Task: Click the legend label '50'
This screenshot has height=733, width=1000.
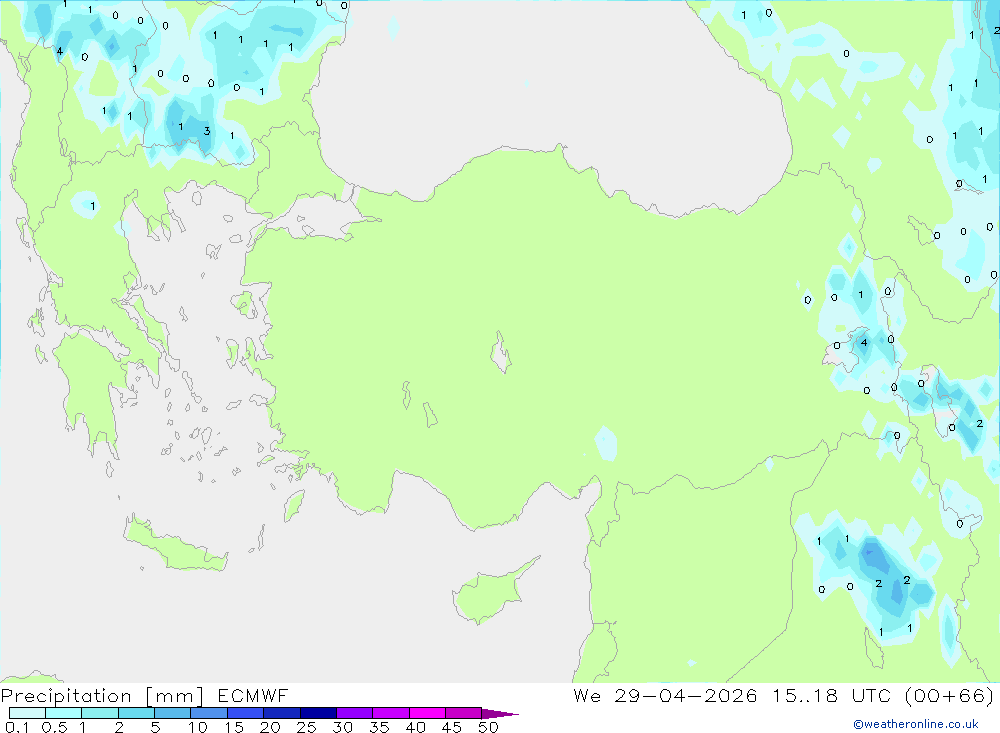Action: coord(488,727)
